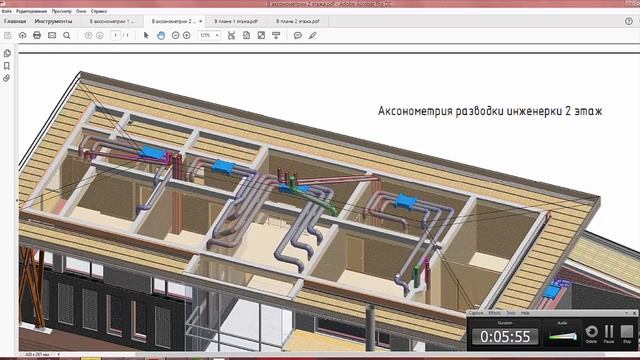
Task: Select the arrow selection tool
Action: pyautogui.click(x=146, y=36)
